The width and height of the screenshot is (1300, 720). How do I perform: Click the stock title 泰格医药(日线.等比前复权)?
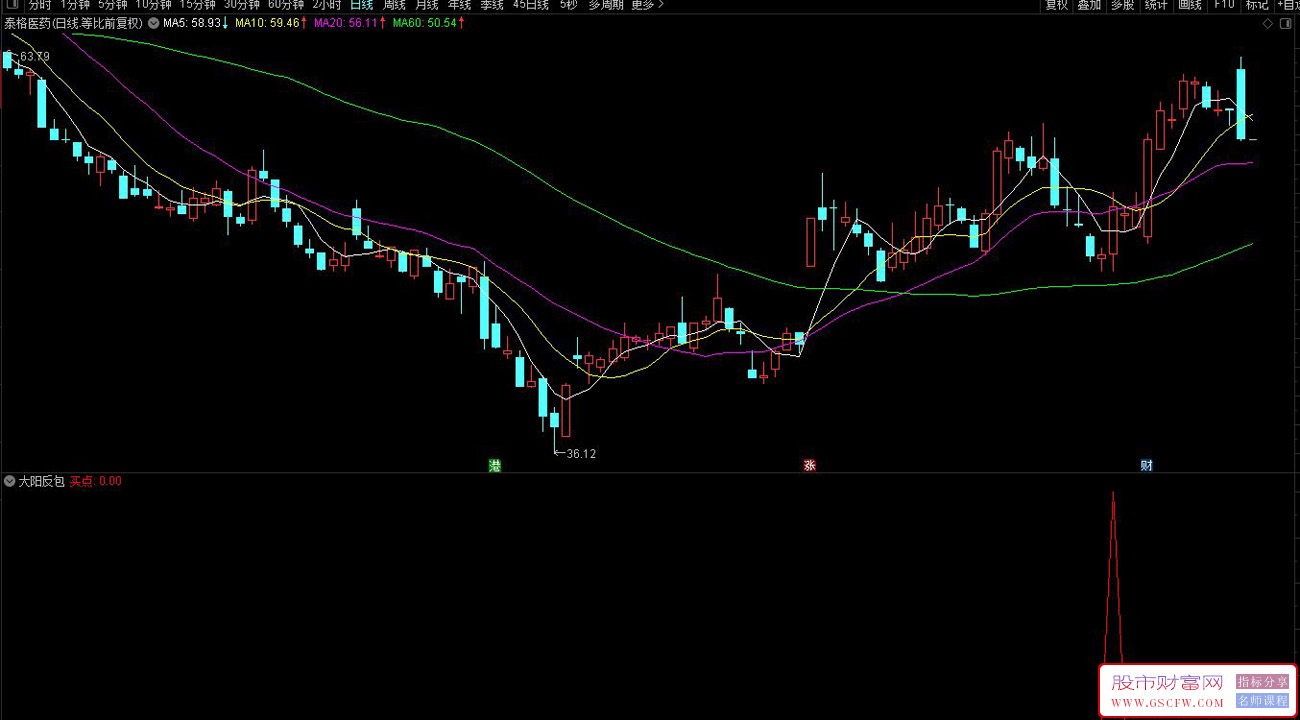click(74, 22)
